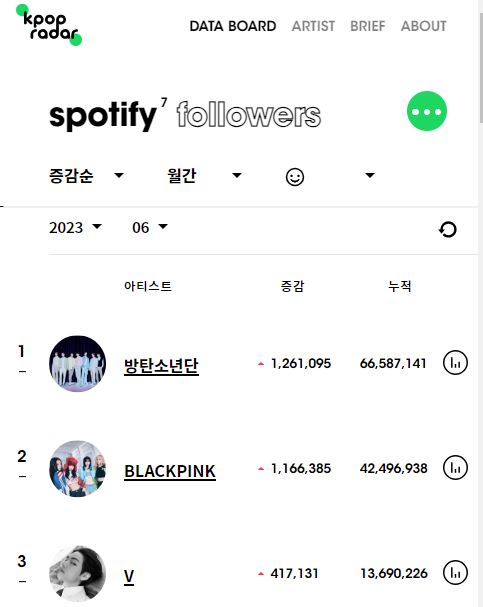Click the kpop radar logo

(x=49, y=25)
